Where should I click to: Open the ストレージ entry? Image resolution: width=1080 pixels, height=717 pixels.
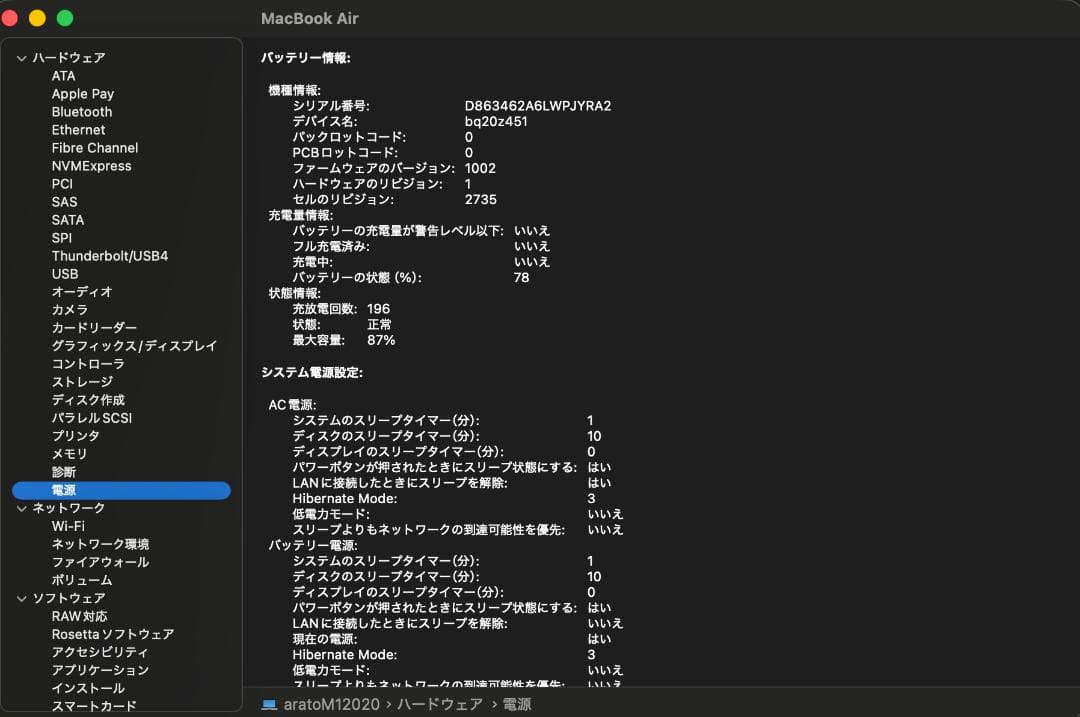click(x=82, y=382)
